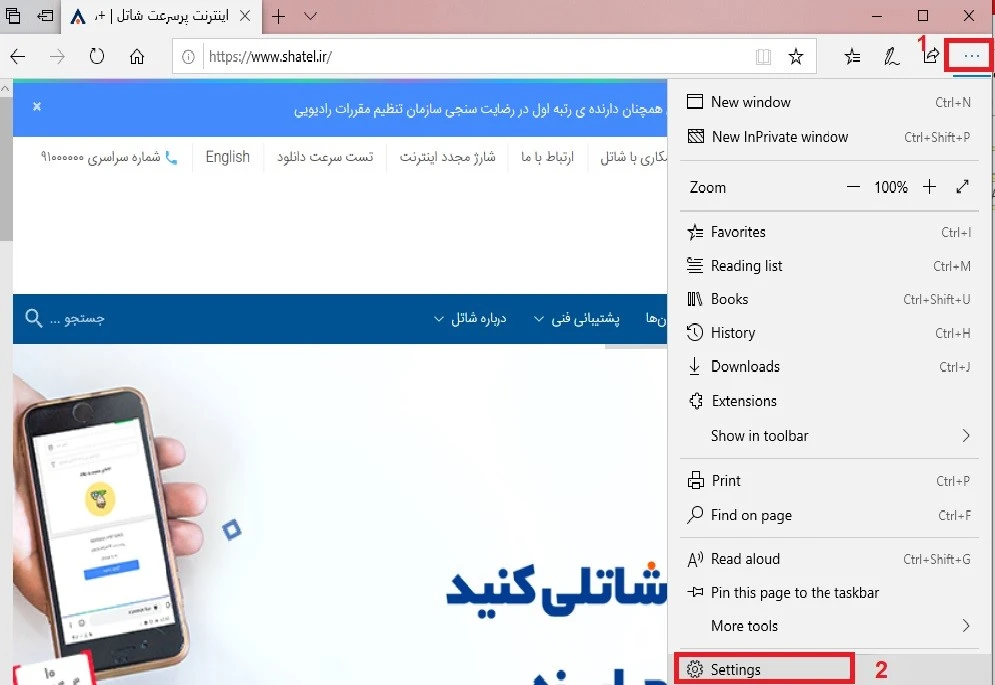Open Books from the menu
Image resolution: width=995 pixels, height=685 pixels.
pyautogui.click(x=829, y=299)
